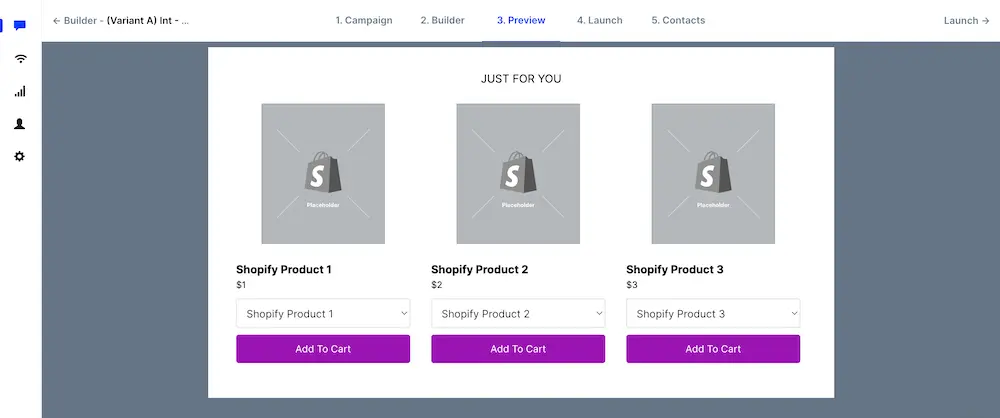Click the Launch arrow link at top right
Screen dimensions: 1000x418
[966, 20]
